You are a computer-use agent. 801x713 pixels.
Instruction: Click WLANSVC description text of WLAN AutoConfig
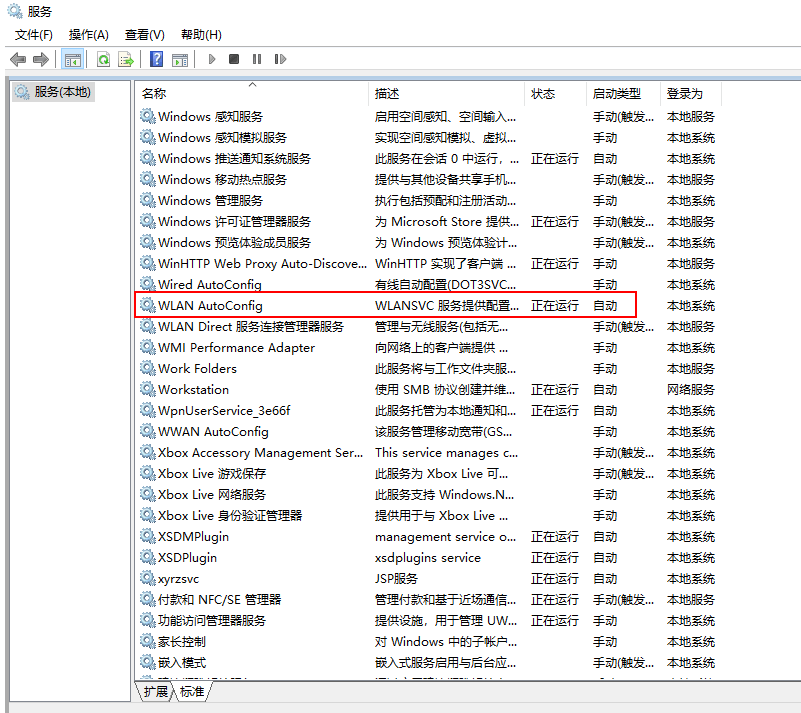pos(447,305)
